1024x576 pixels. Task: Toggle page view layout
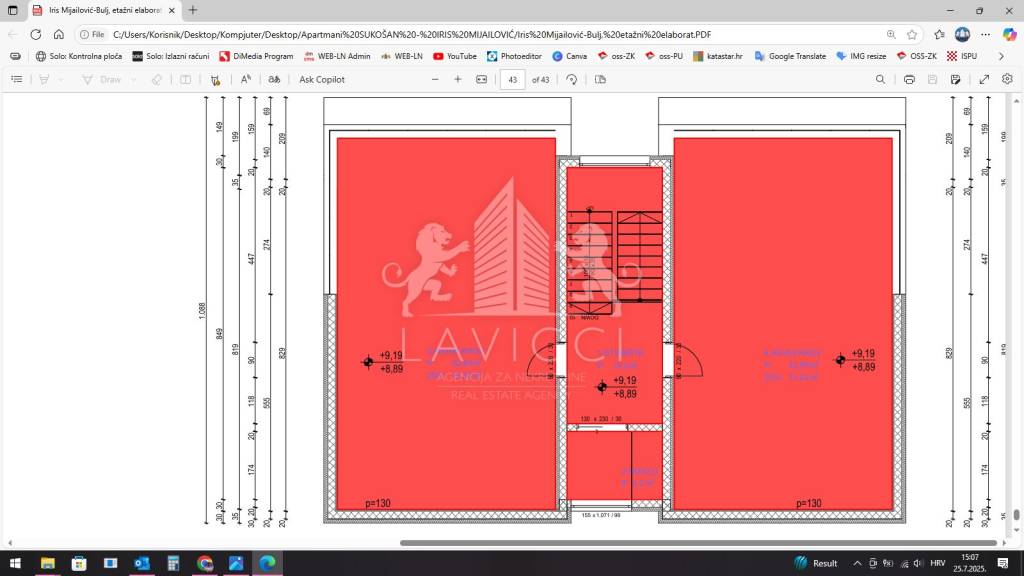coord(600,80)
